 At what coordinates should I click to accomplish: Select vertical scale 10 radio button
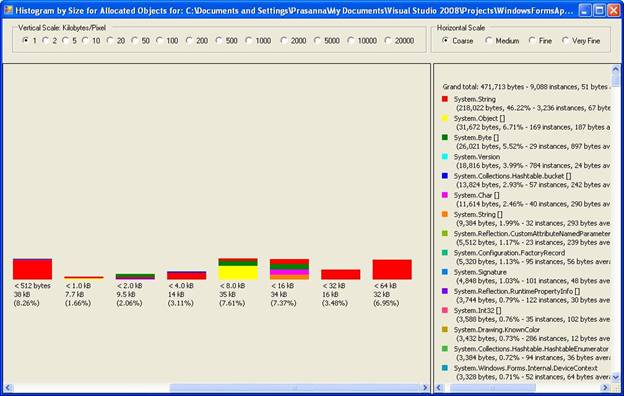pos(85,41)
